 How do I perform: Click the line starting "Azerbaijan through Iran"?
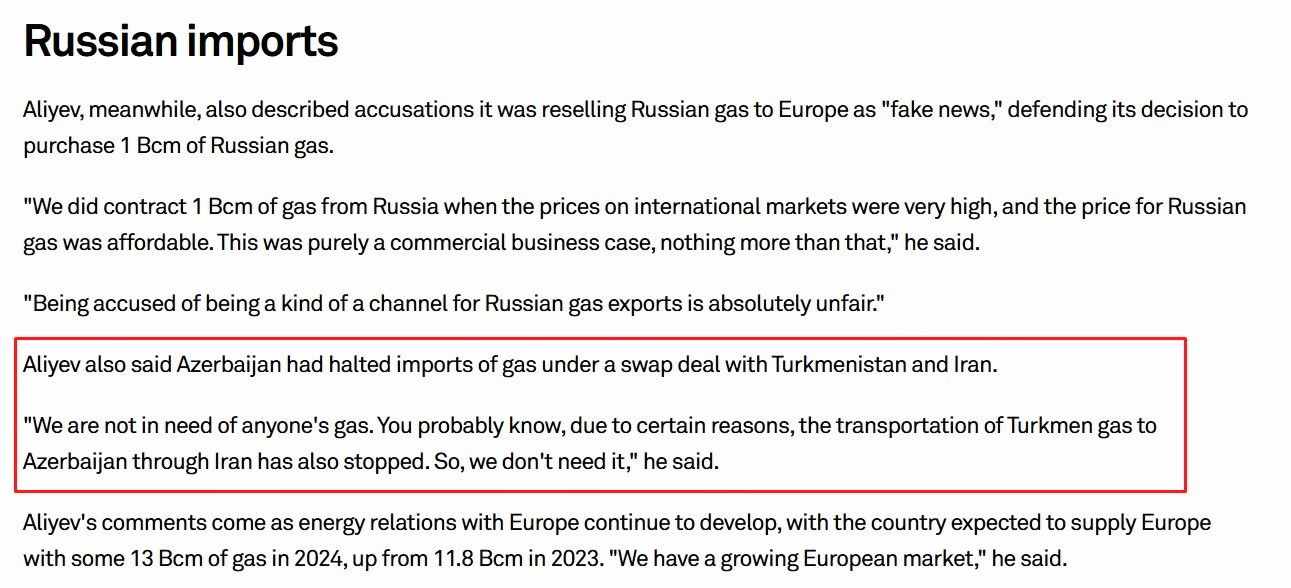[371, 463]
